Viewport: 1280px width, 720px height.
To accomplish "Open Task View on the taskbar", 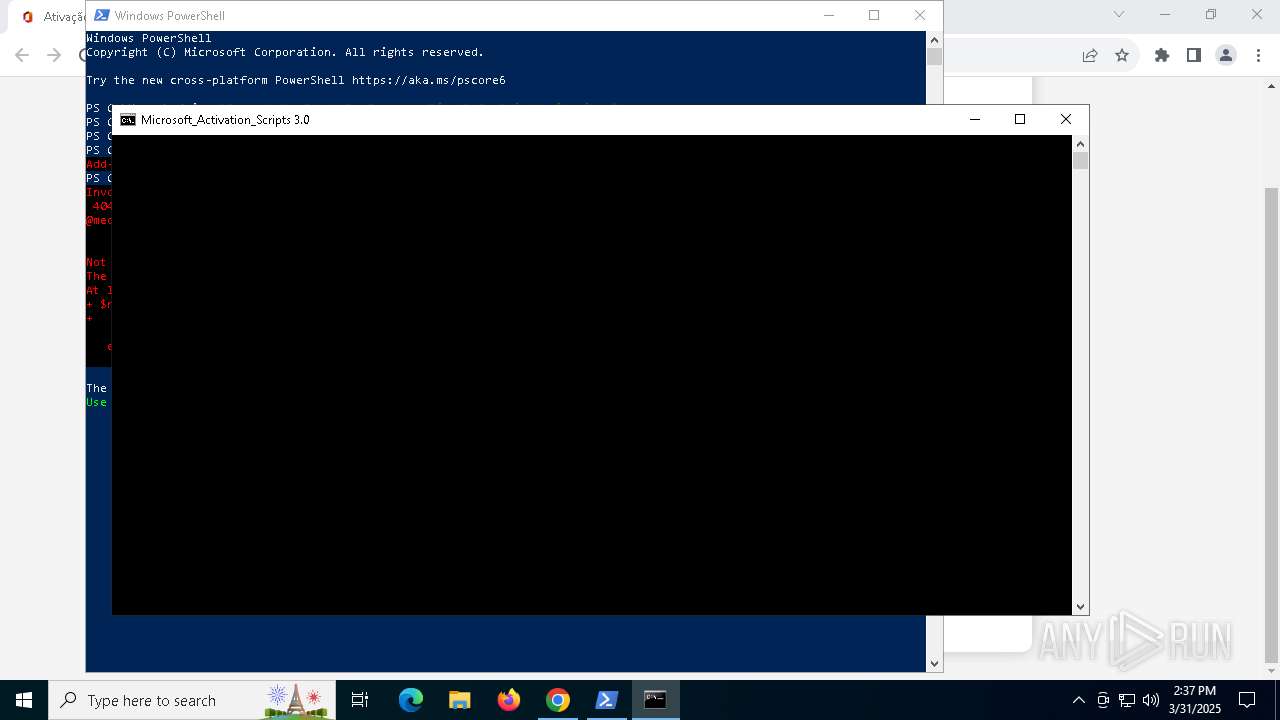I will pyautogui.click(x=360, y=700).
